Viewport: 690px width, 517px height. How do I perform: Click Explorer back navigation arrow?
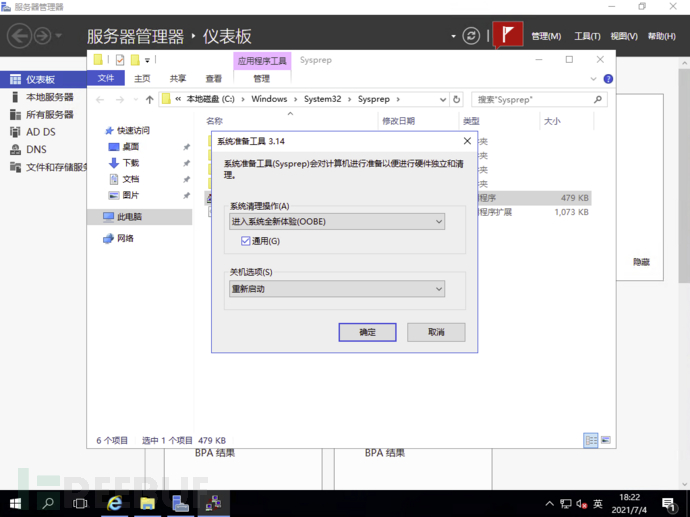coord(100,100)
